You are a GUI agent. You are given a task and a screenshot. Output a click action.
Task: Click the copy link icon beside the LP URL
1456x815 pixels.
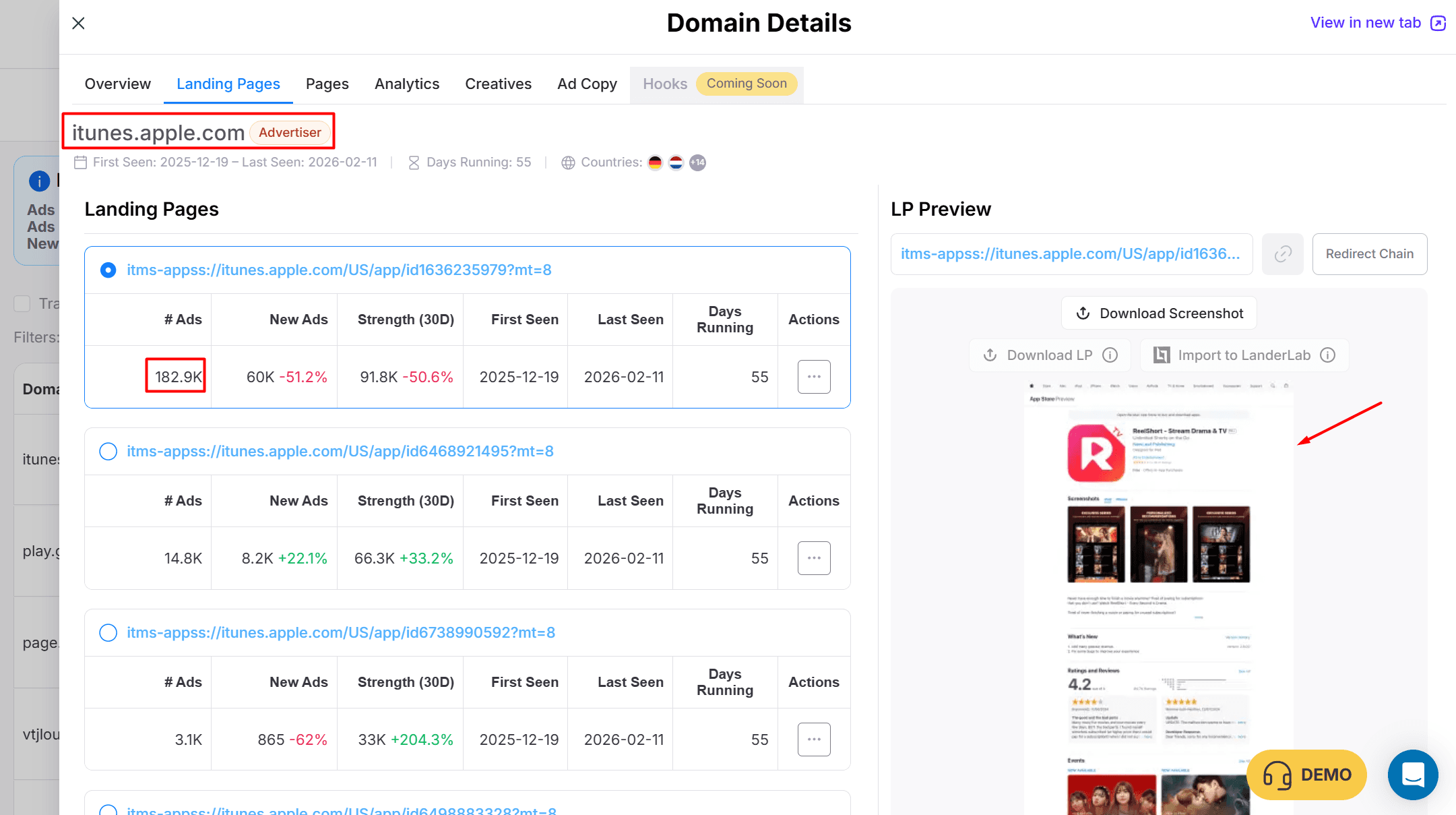tap(1282, 254)
